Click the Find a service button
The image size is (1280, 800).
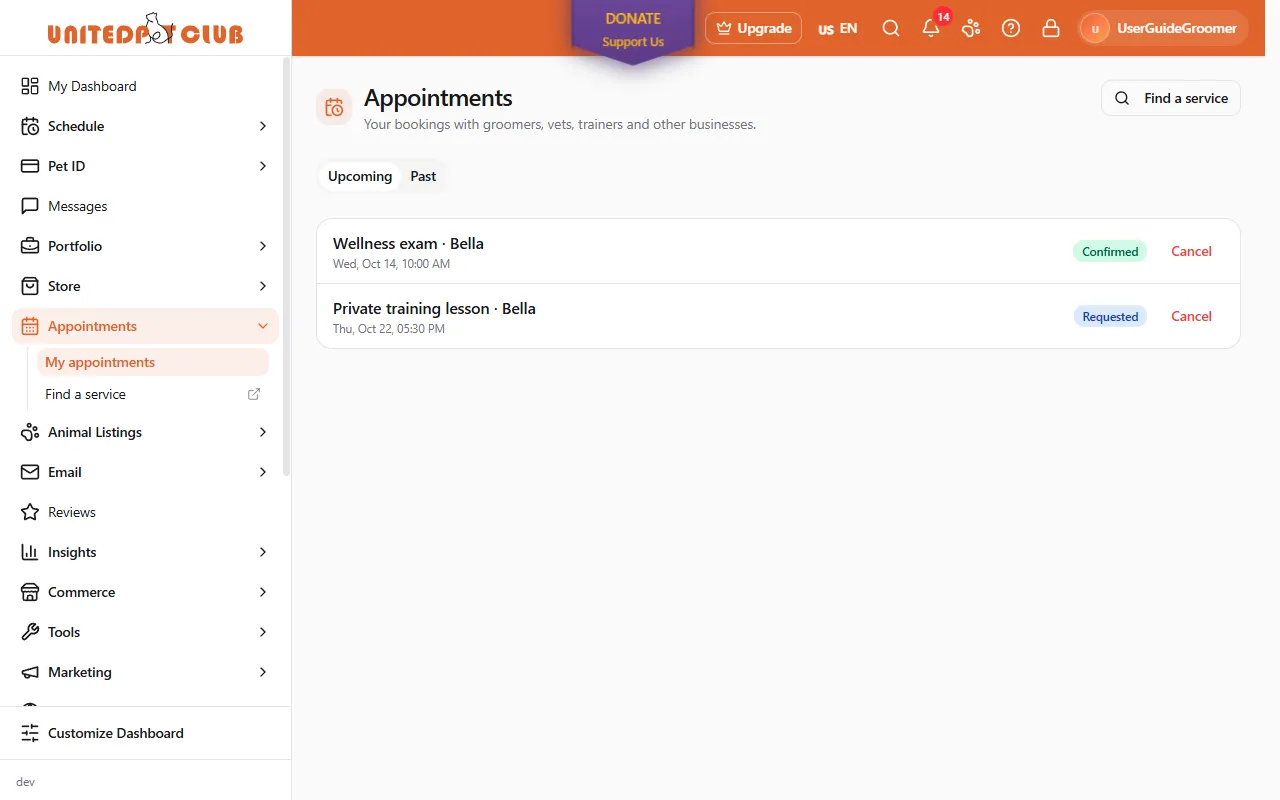1171,98
